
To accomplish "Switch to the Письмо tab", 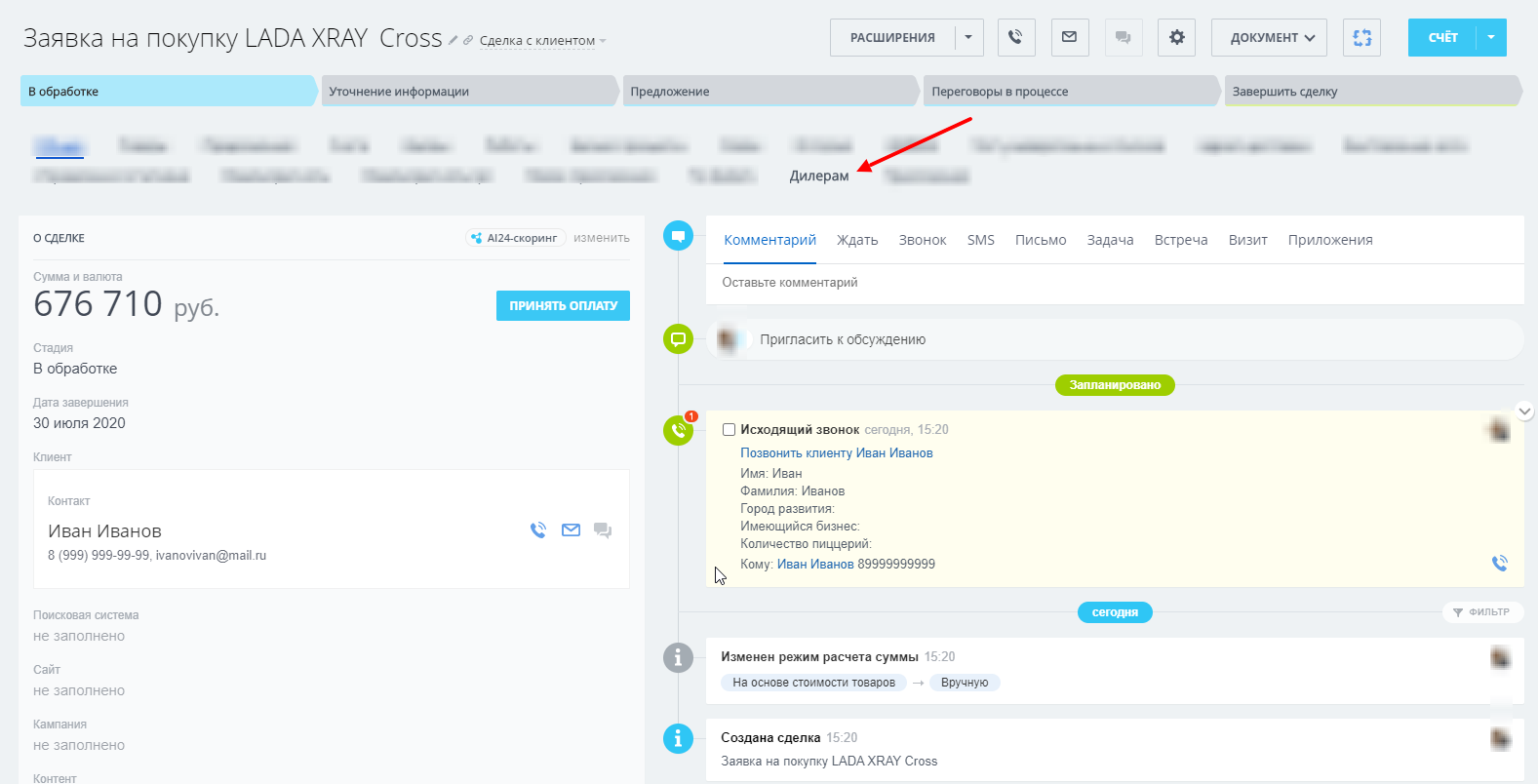I will coord(1041,240).
